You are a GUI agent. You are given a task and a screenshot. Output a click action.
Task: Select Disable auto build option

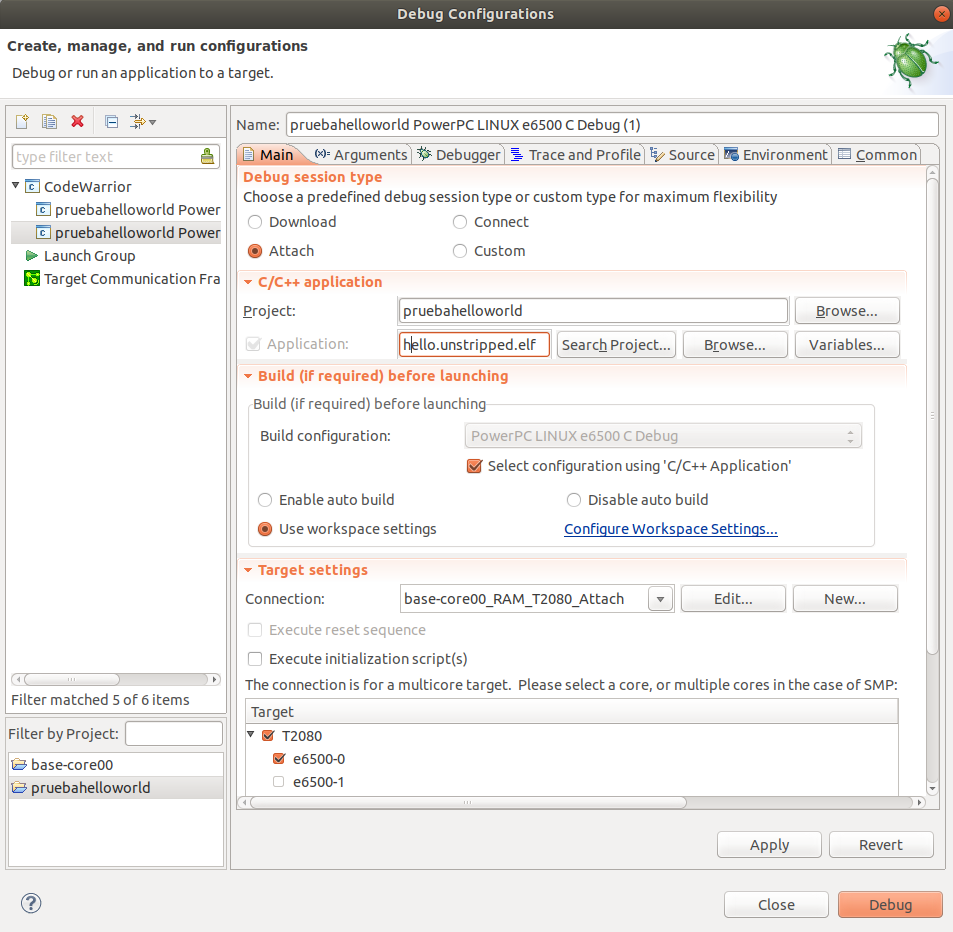coord(574,500)
